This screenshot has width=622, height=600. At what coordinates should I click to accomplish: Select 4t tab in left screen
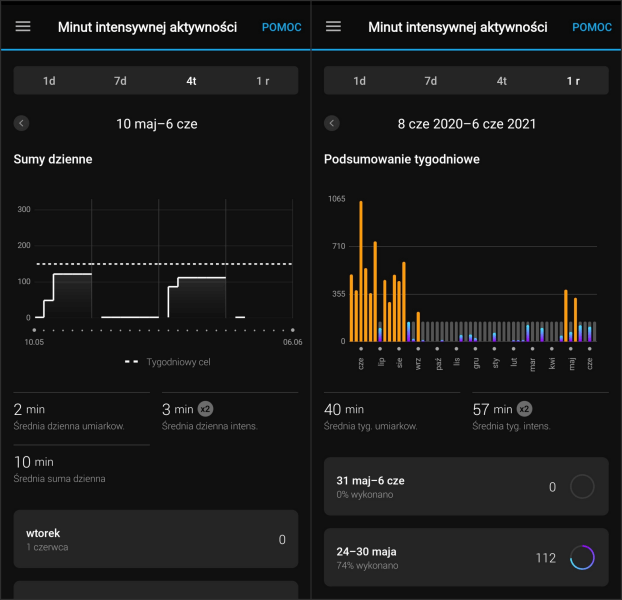191,81
